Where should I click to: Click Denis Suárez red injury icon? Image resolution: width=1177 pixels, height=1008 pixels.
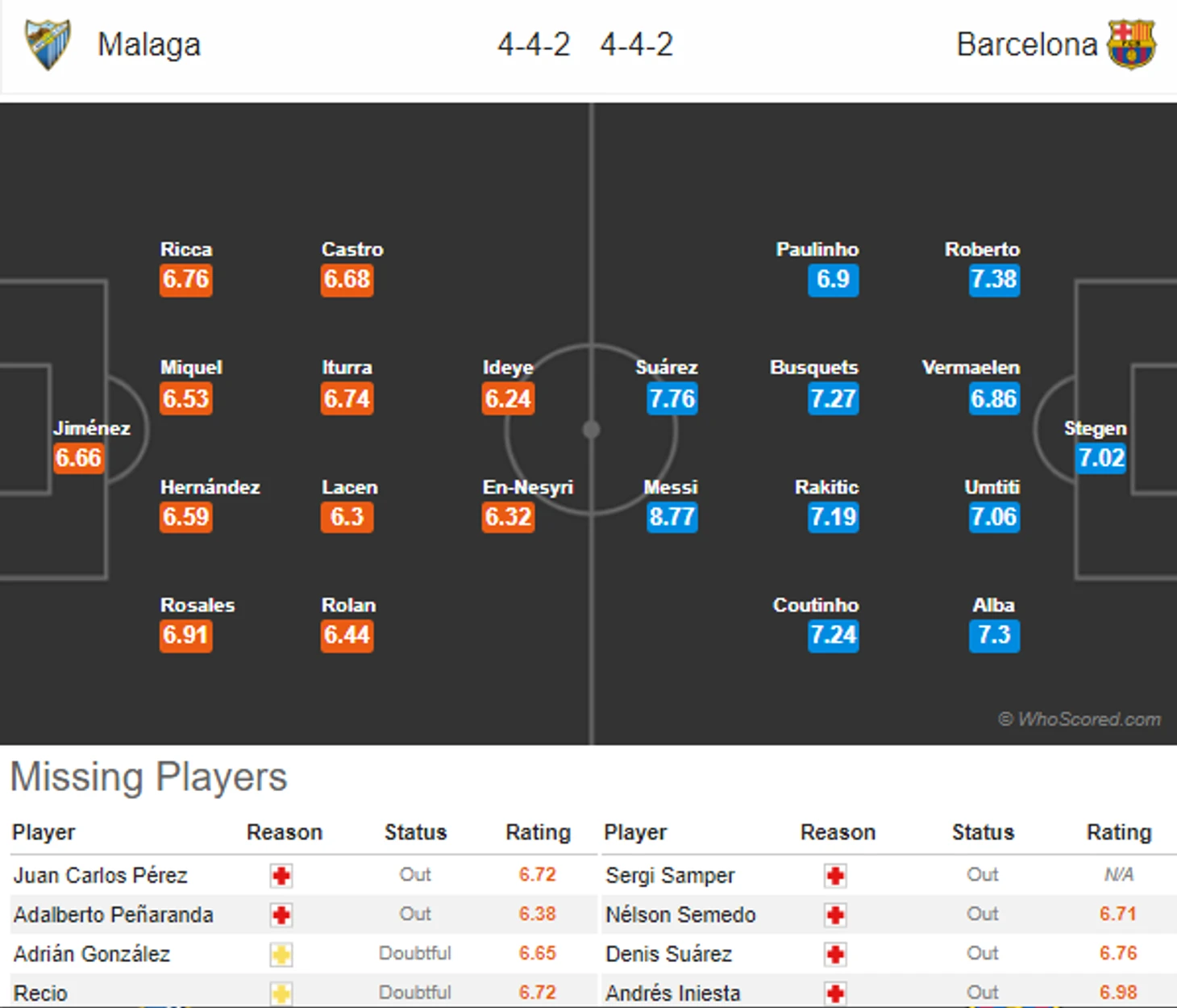click(835, 955)
